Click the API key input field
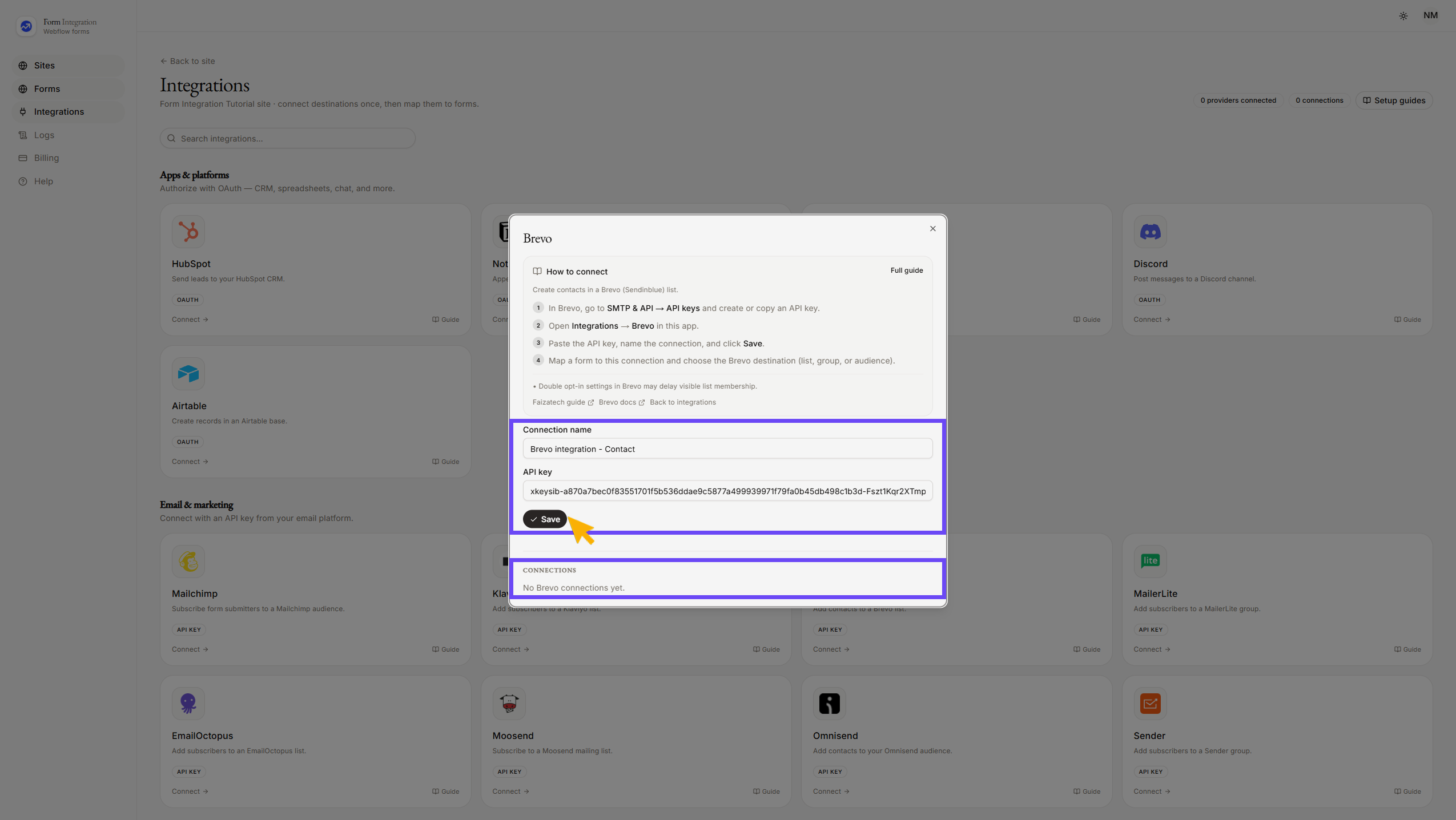 [727, 491]
